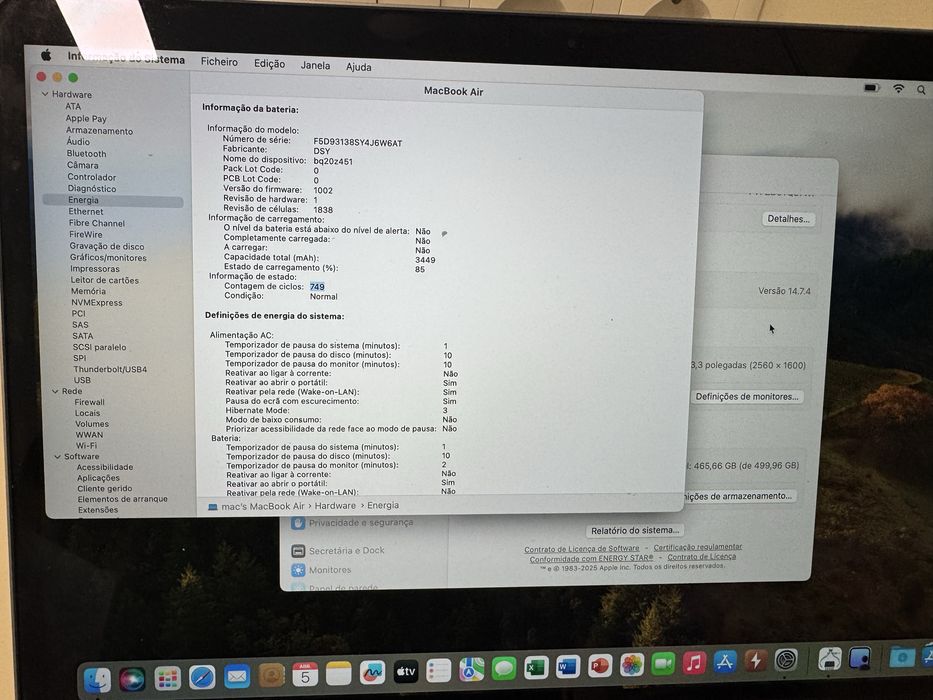The width and height of the screenshot is (933, 700).
Task: Open FaceTime app in the Dock
Action: (x=663, y=663)
